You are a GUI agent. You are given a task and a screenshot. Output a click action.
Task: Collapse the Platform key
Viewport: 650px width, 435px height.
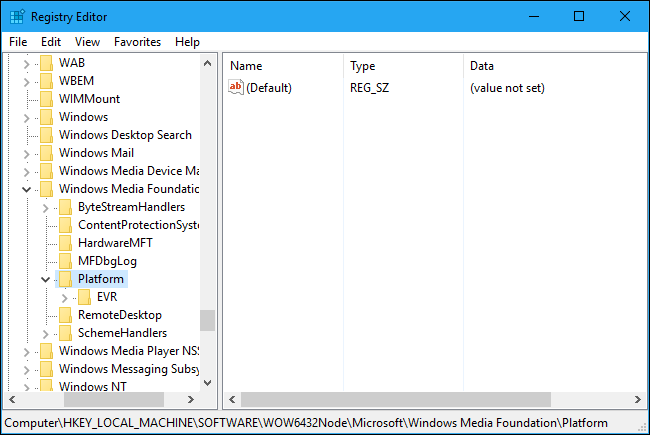click(46, 279)
